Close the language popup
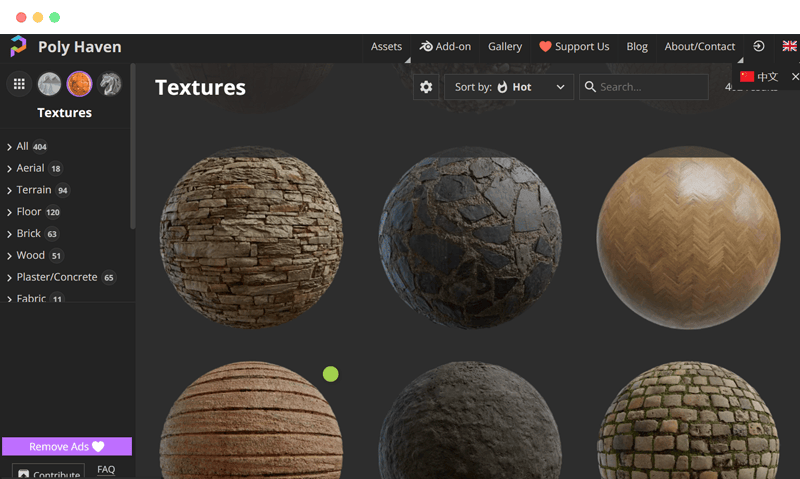Image resolution: width=800 pixels, height=479 pixels. [795, 77]
